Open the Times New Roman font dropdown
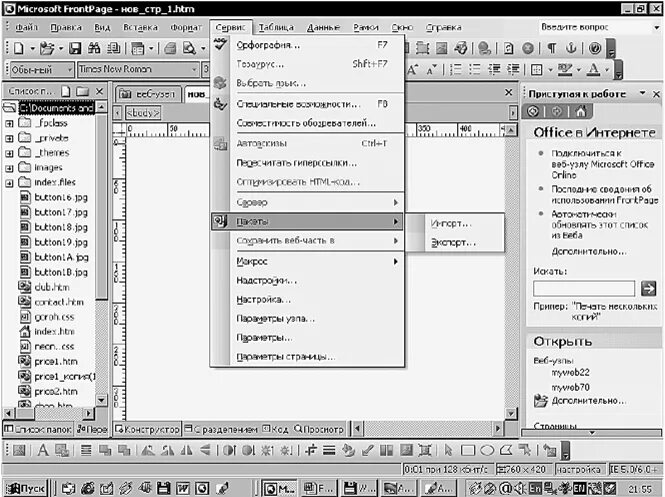Viewport: 665px width, 497px height. (194, 69)
